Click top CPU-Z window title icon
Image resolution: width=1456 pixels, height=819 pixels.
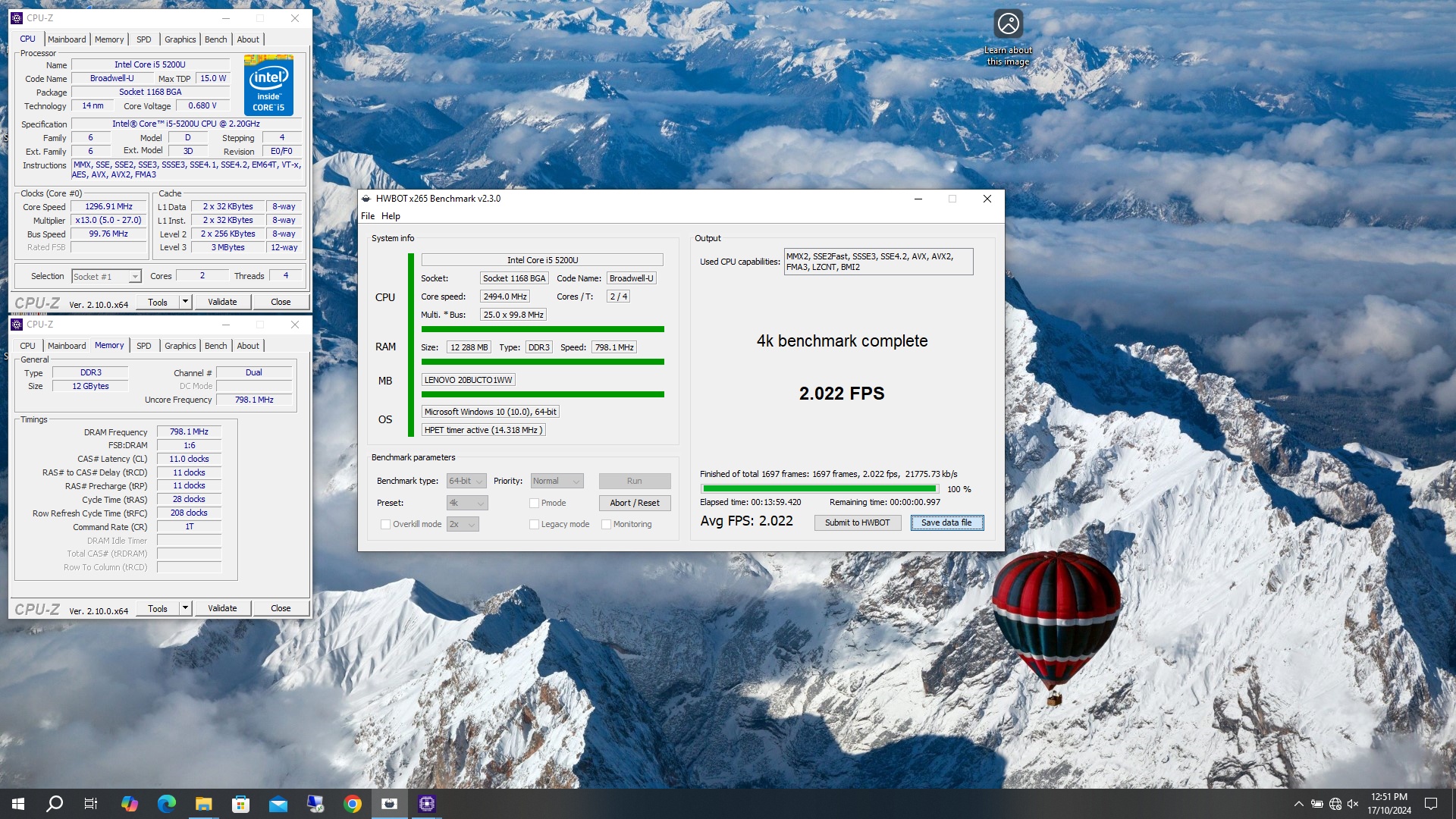click(x=17, y=18)
